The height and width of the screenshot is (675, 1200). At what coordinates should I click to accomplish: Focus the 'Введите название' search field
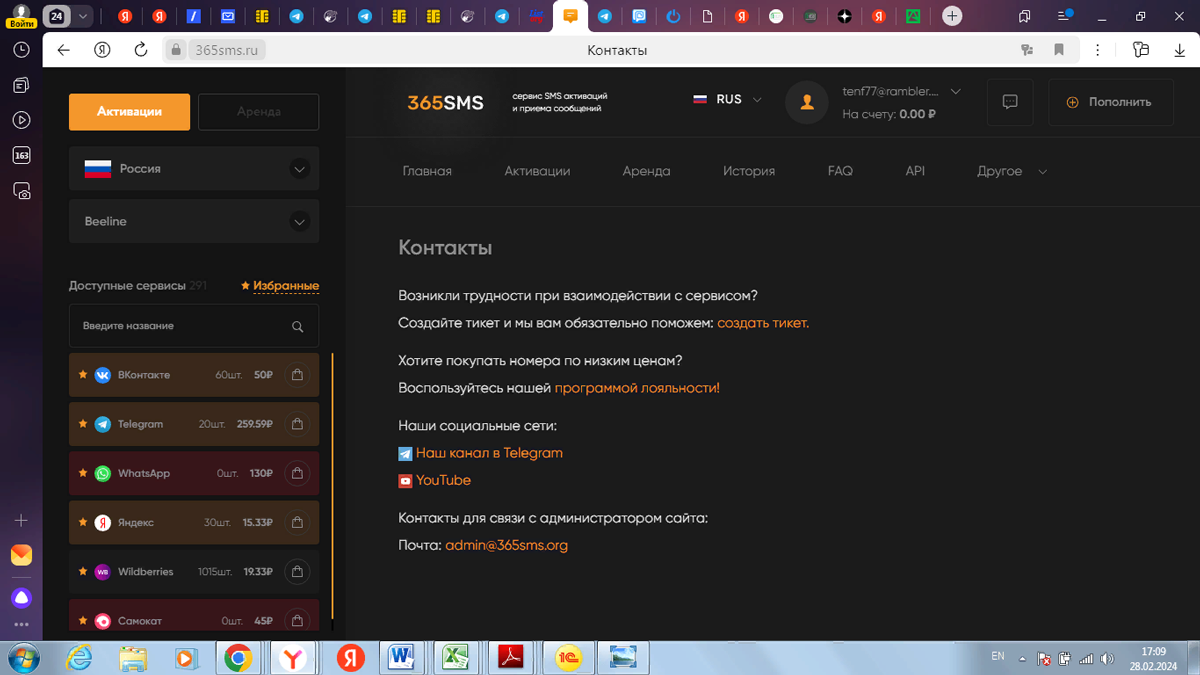pyautogui.click(x=194, y=326)
